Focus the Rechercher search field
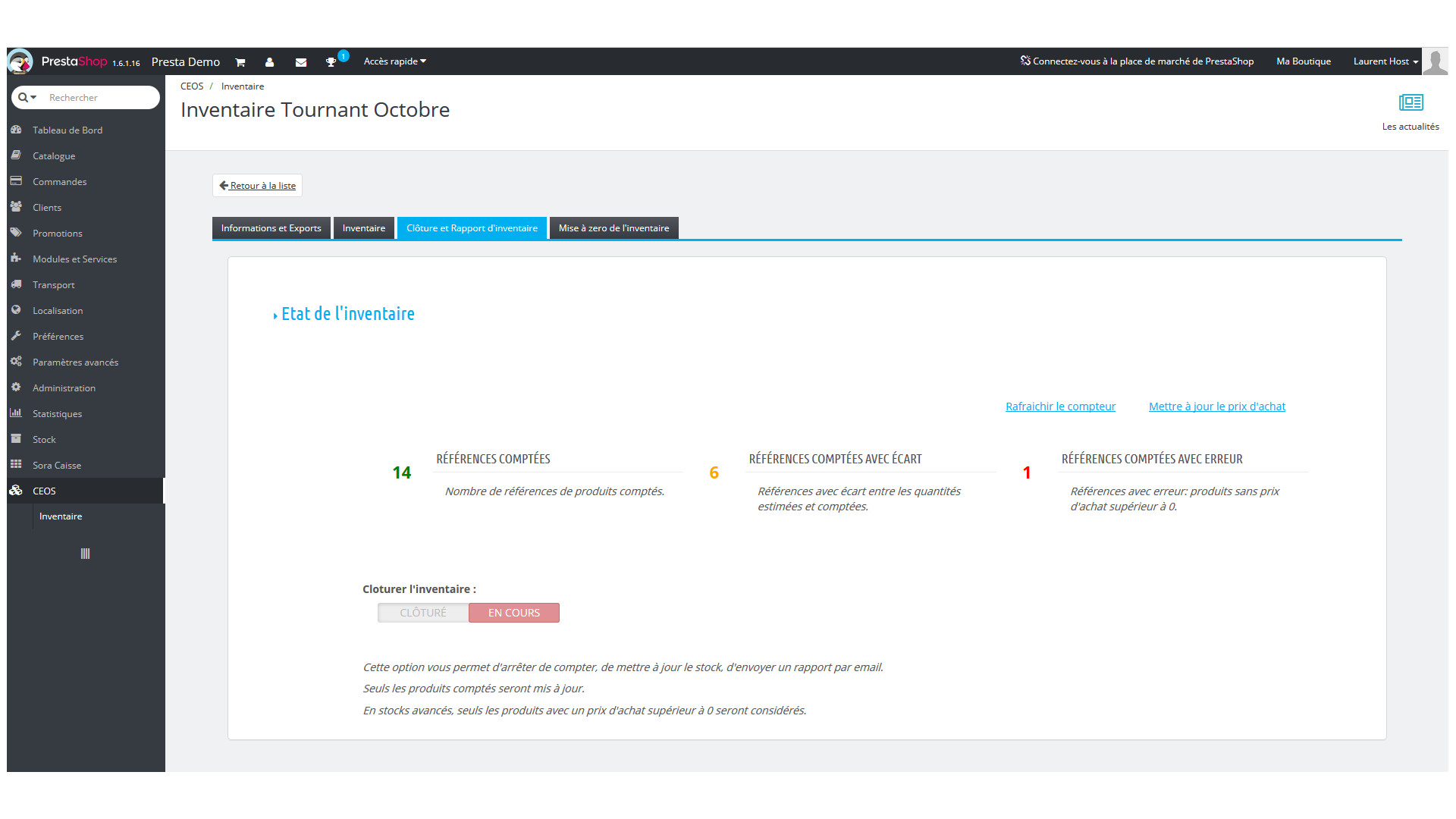1456x819 pixels. click(x=99, y=98)
